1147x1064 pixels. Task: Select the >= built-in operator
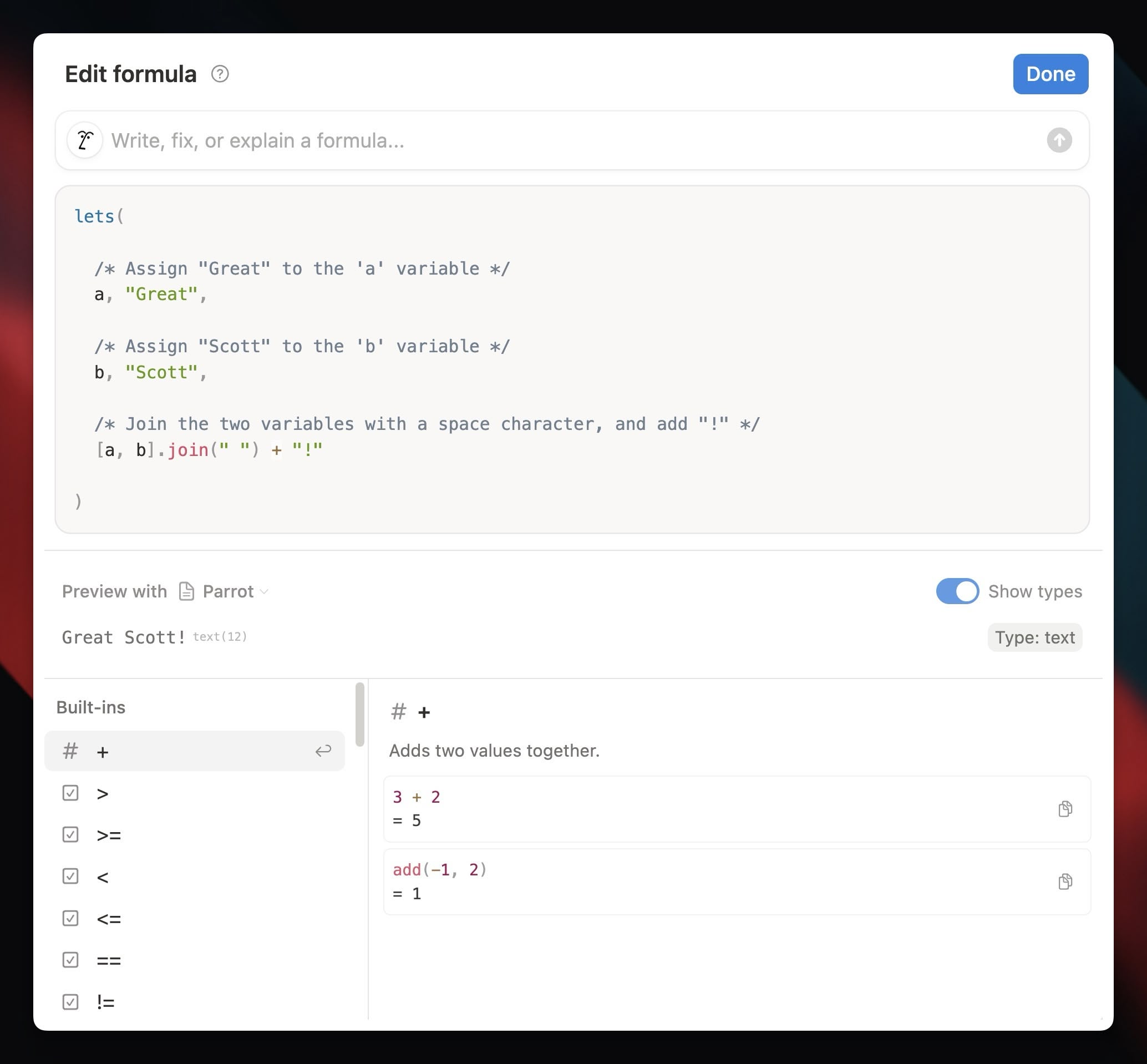click(195, 835)
